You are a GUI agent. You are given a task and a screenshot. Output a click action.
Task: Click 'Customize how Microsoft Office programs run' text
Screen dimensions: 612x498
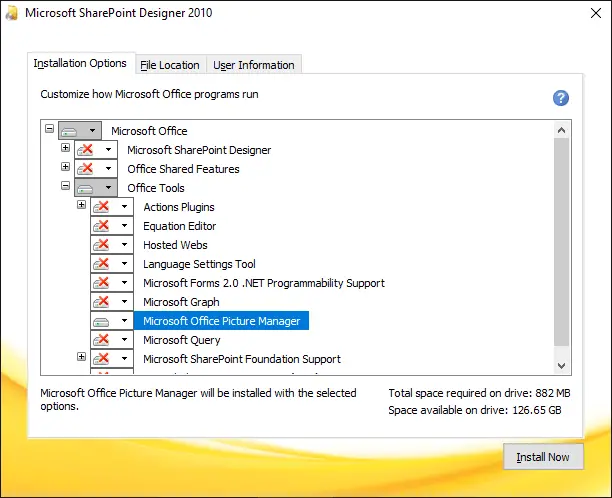point(149,94)
